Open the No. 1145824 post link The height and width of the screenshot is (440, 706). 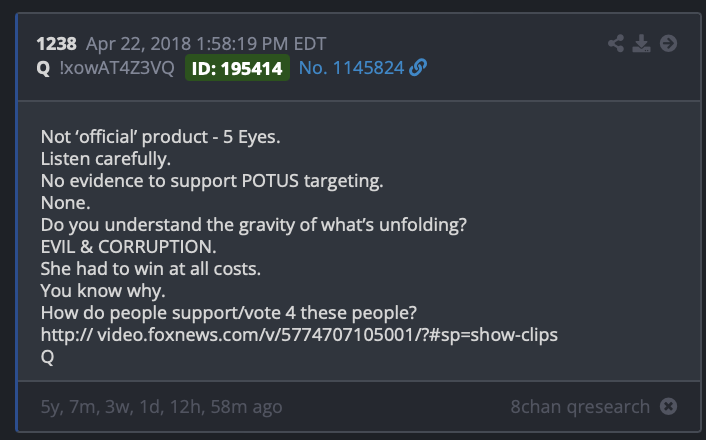(351, 68)
